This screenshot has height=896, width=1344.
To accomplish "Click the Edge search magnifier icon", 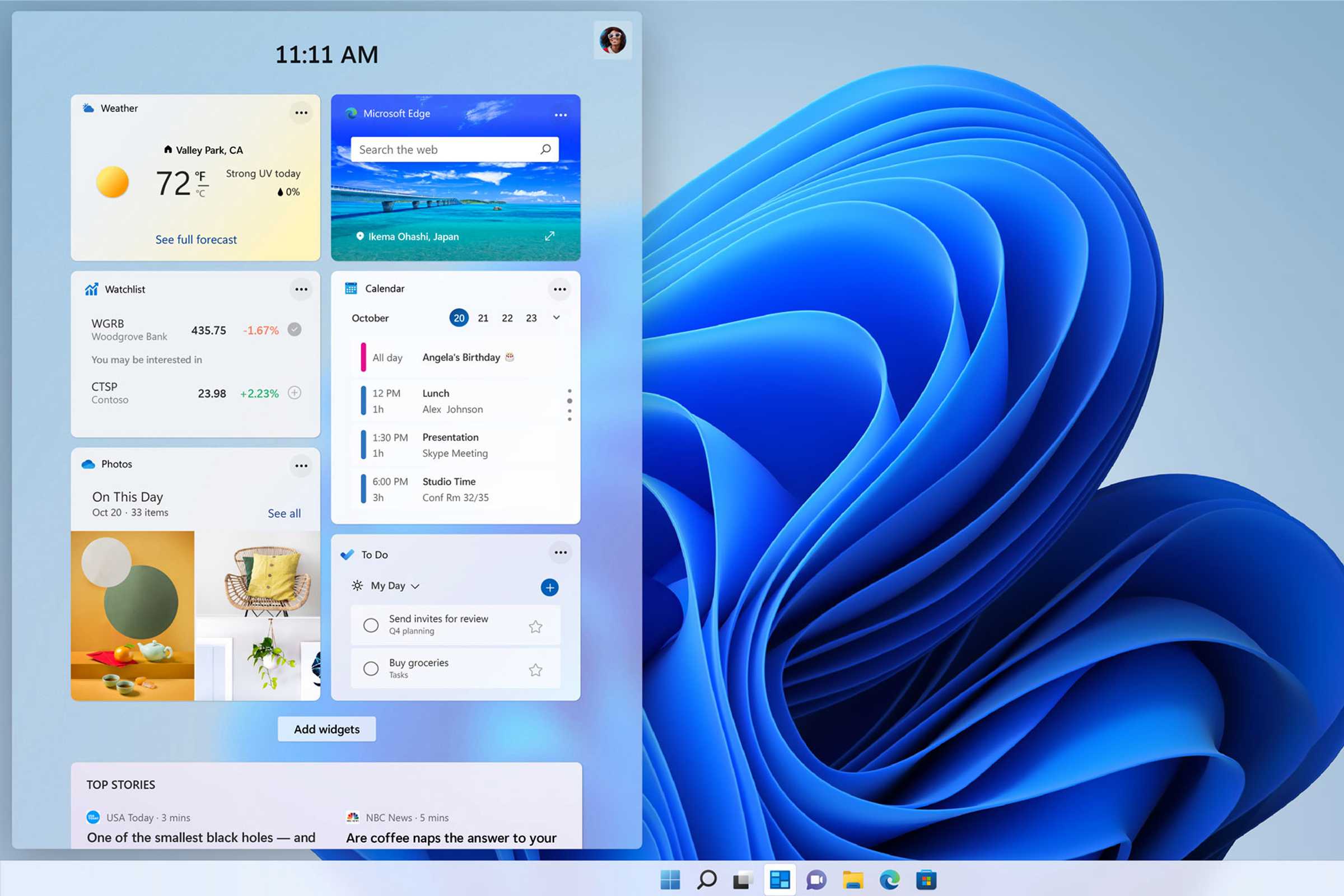I will click(545, 149).
